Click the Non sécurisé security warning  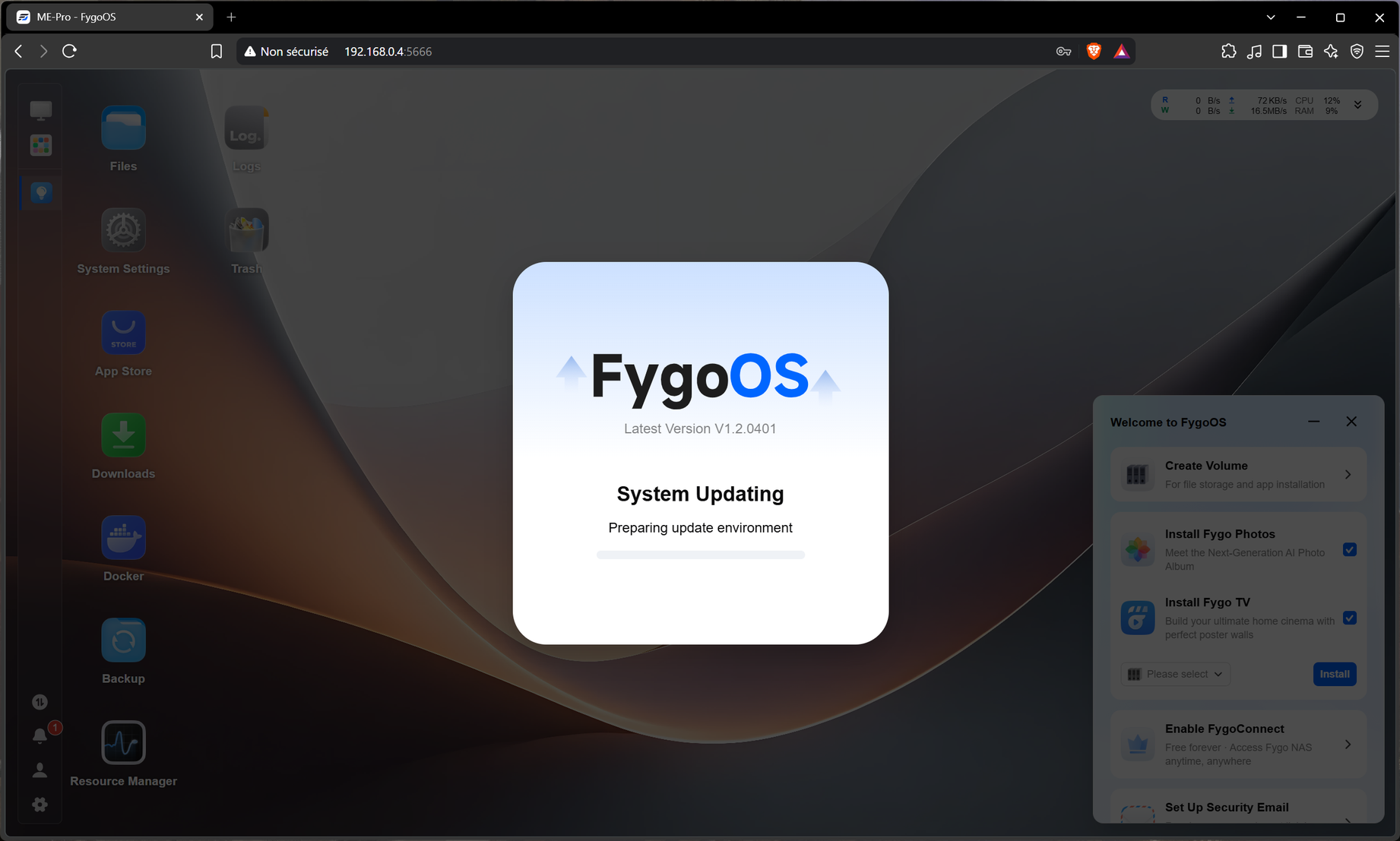(x=286, y=52)
